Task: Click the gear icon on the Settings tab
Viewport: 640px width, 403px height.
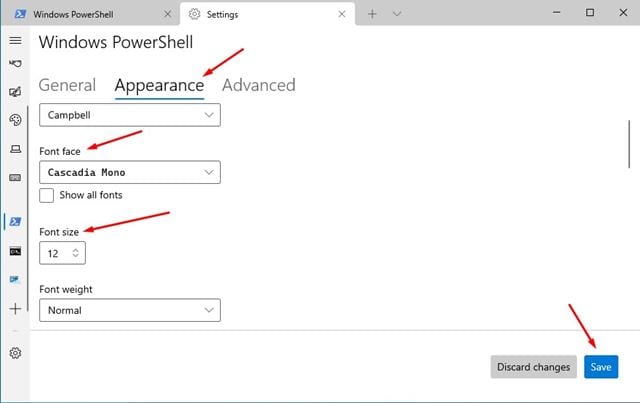Action: tap(194, 14)
